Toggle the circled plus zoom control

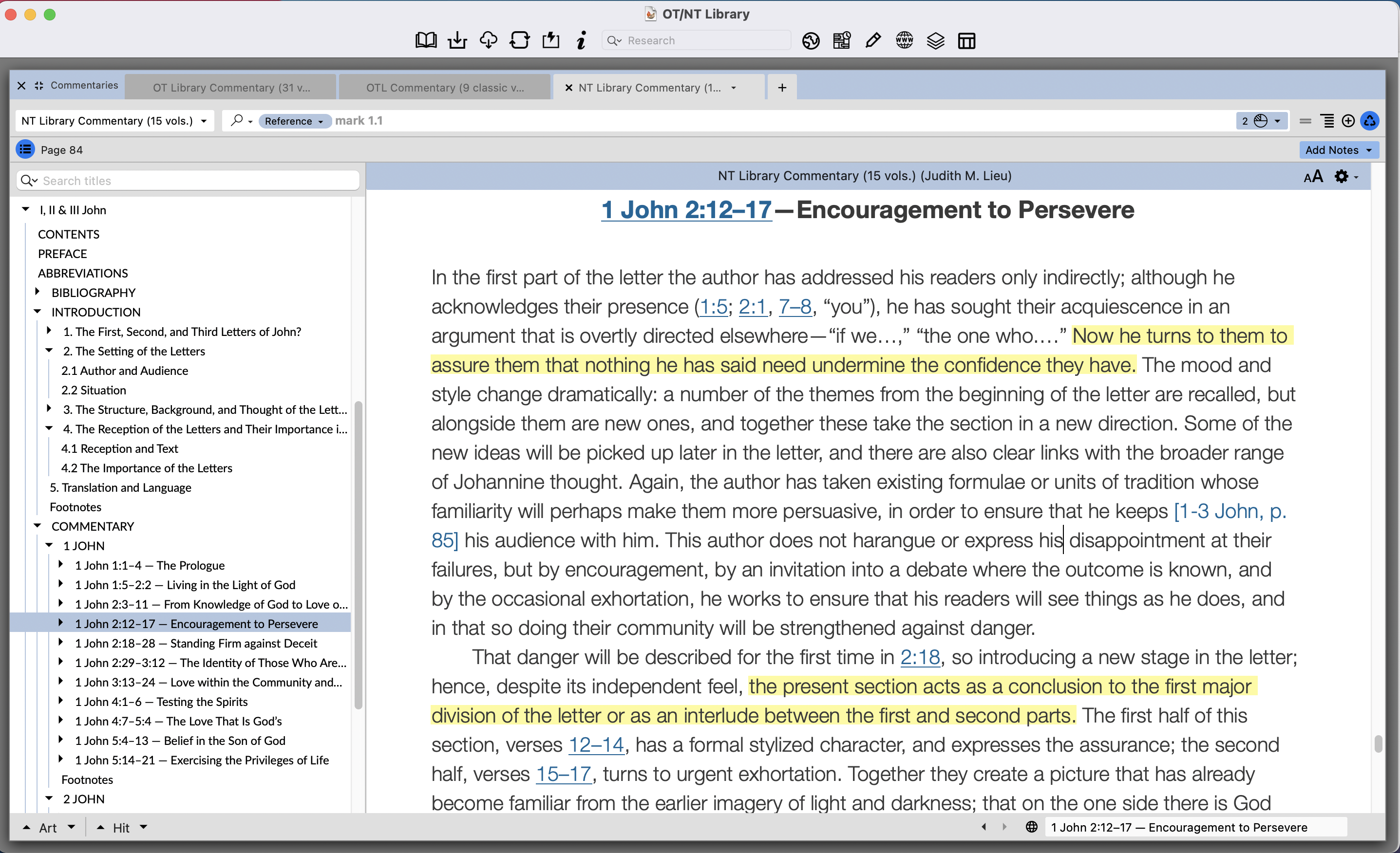pyautogui.click(x=1348, y=120)
